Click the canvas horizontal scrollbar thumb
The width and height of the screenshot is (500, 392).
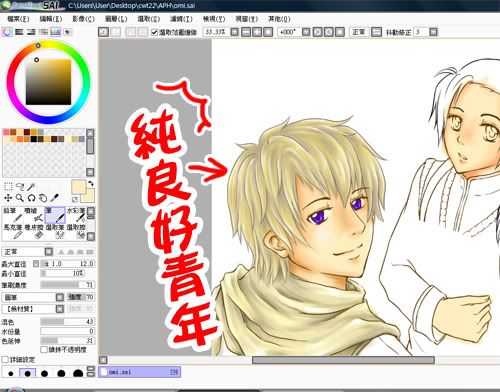coord(343,360)
